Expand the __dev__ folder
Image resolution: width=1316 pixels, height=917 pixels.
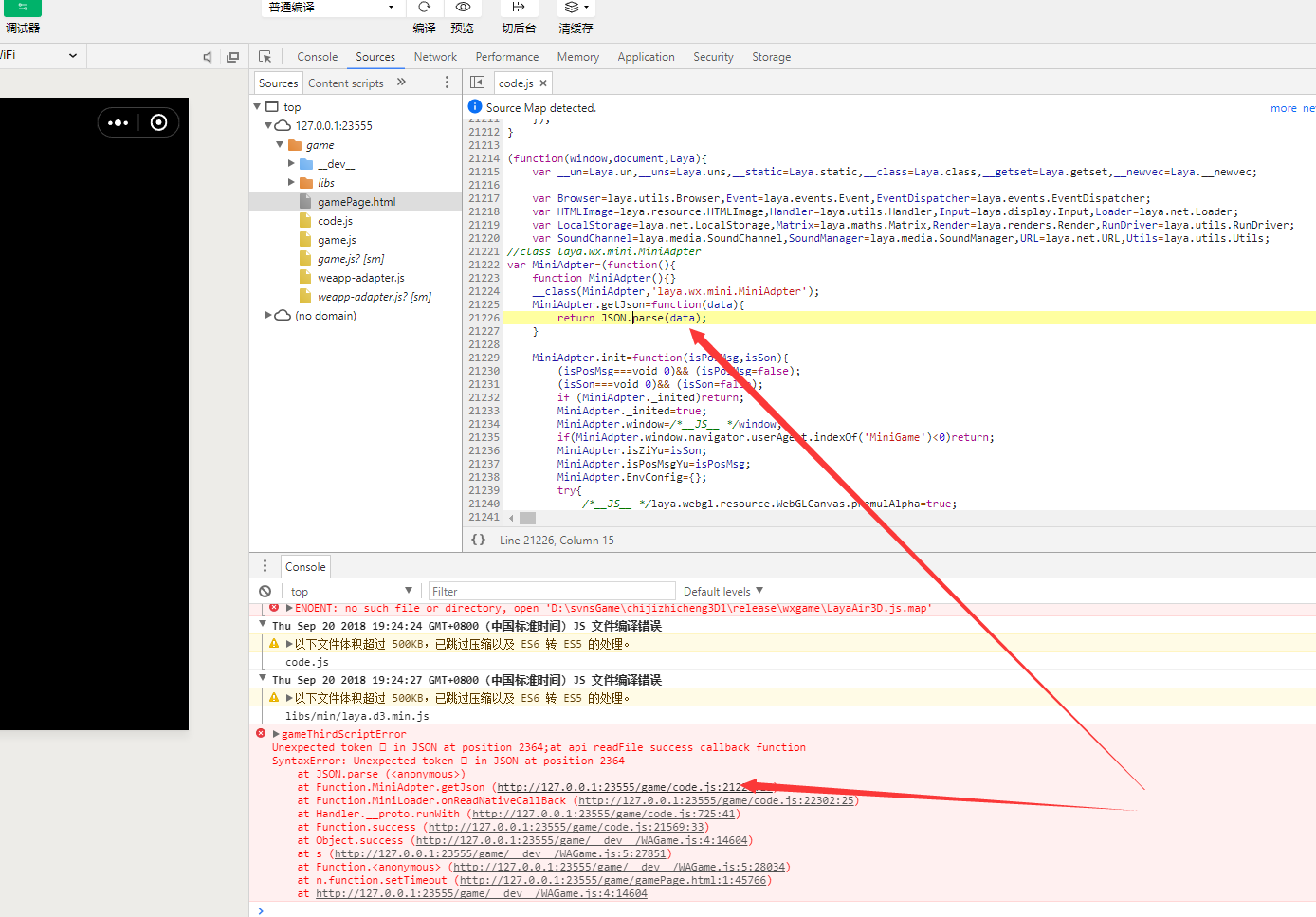[x=291, y=163]
